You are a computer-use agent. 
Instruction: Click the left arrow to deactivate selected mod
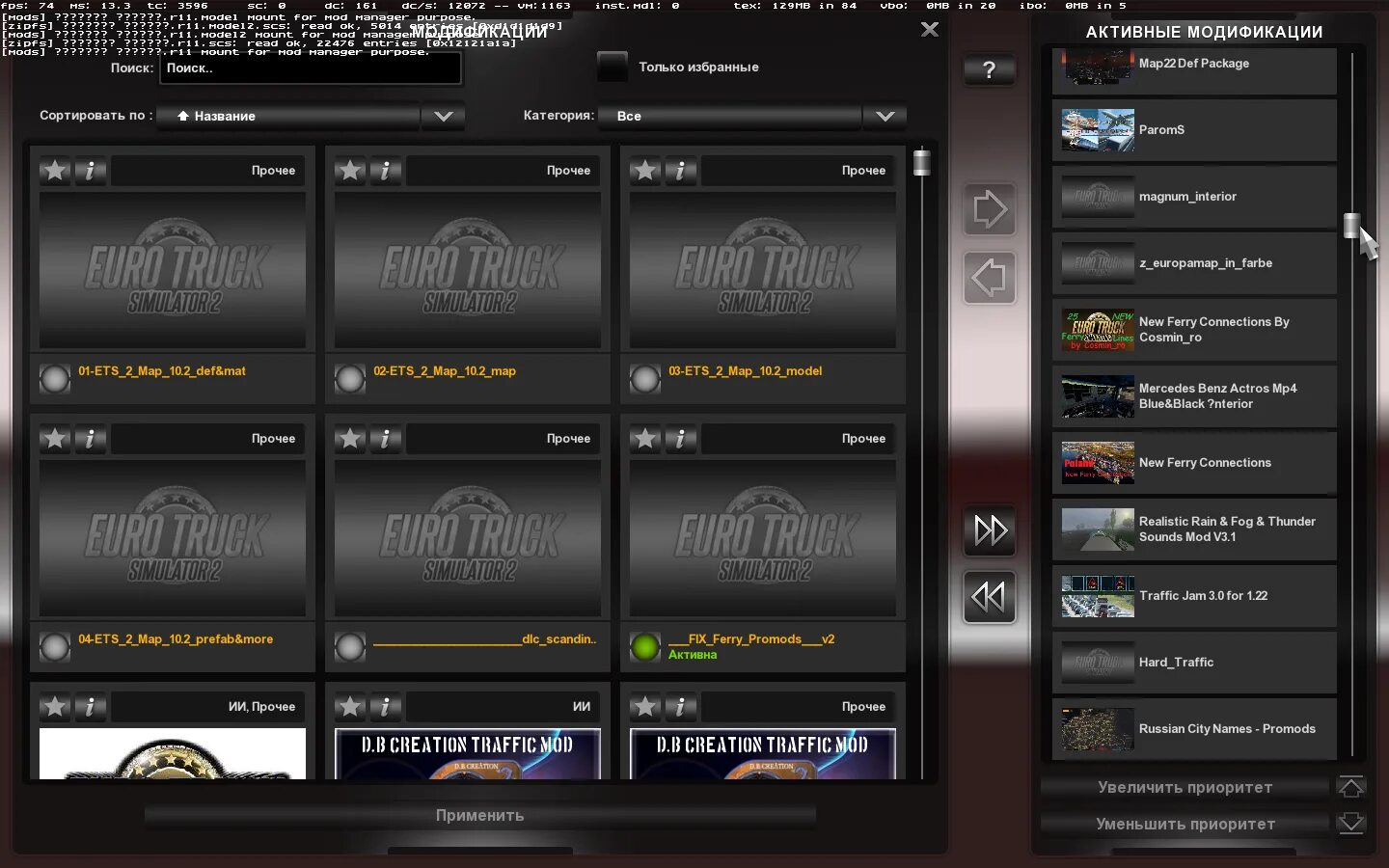click(x=990, y=279)
